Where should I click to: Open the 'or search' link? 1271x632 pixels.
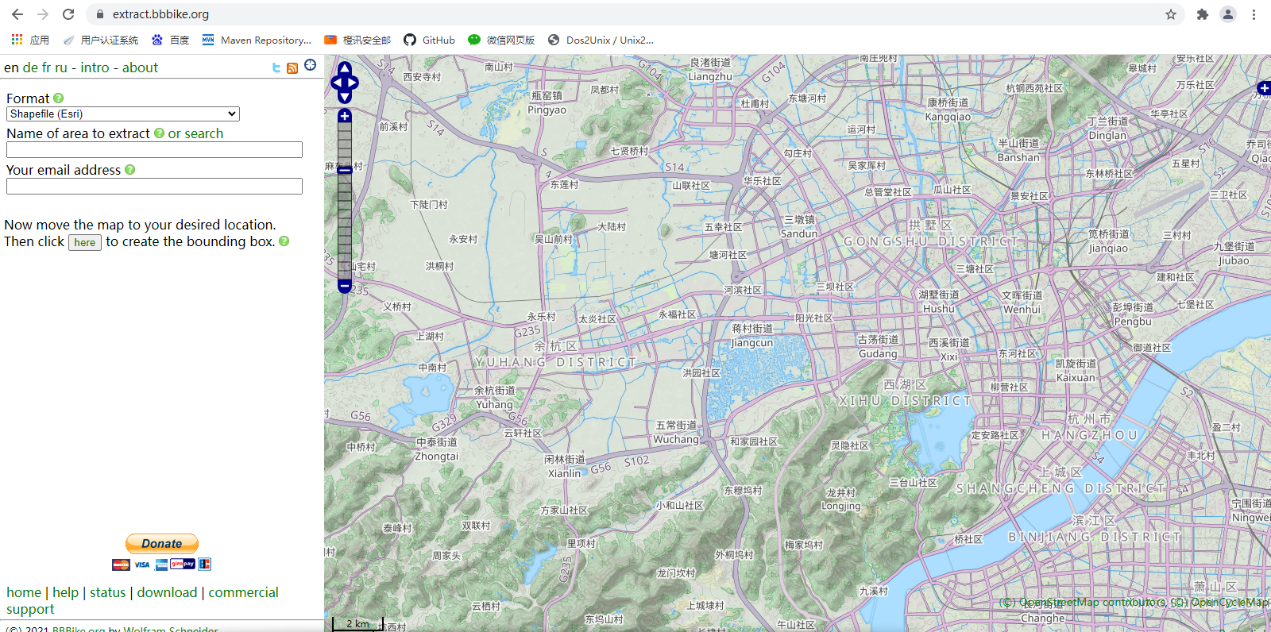(x=196, y=133)
